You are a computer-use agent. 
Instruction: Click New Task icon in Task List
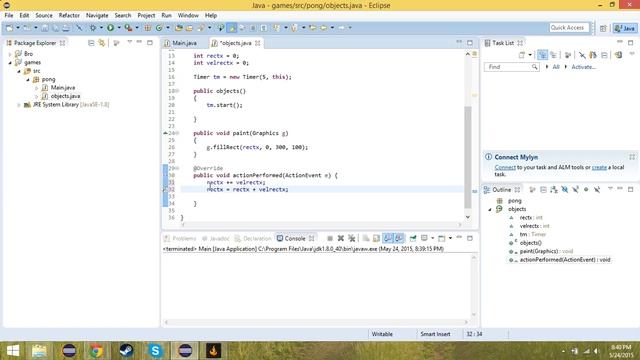coord(522,55)
